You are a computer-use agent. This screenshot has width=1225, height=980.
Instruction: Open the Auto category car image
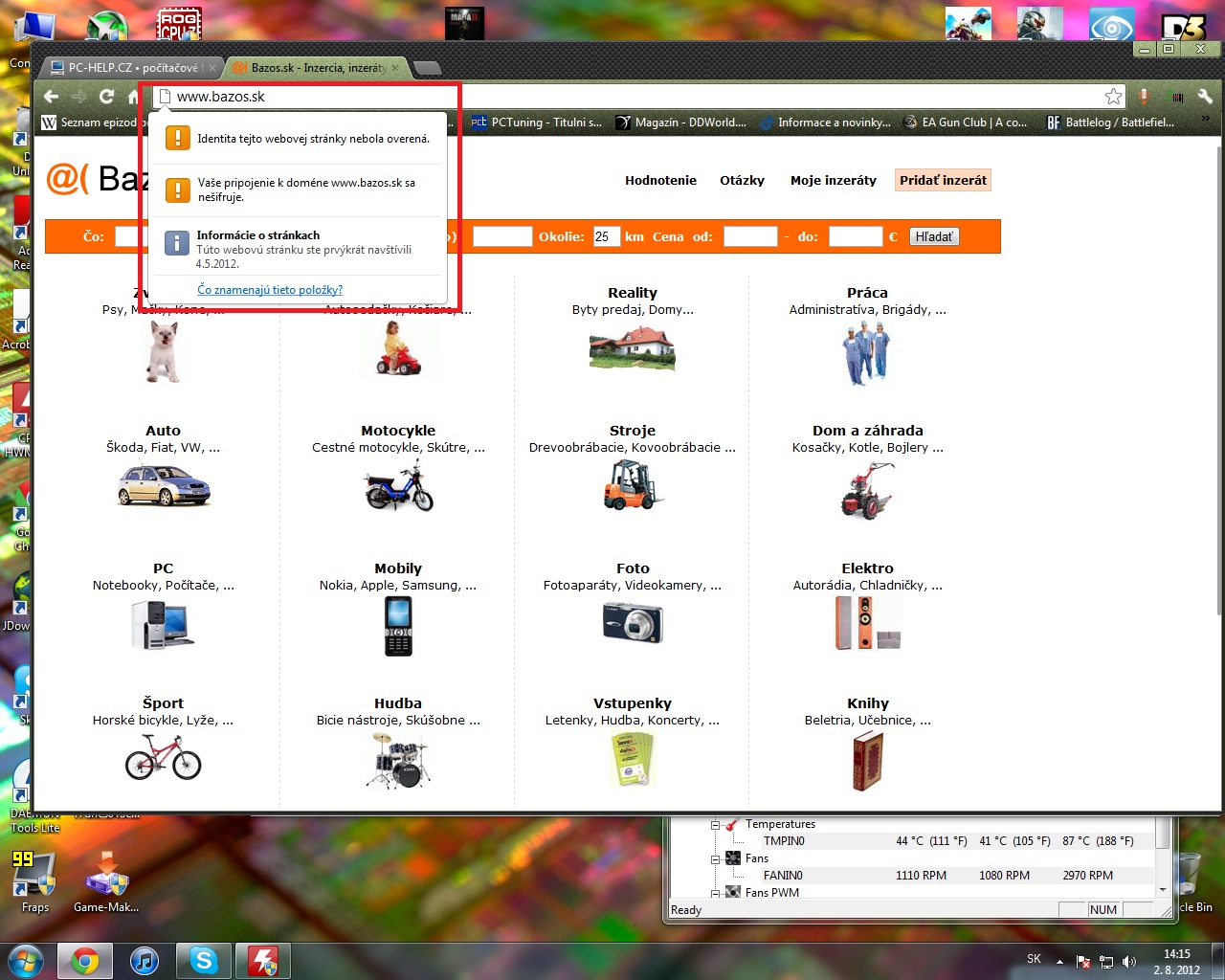click(163, 484)
